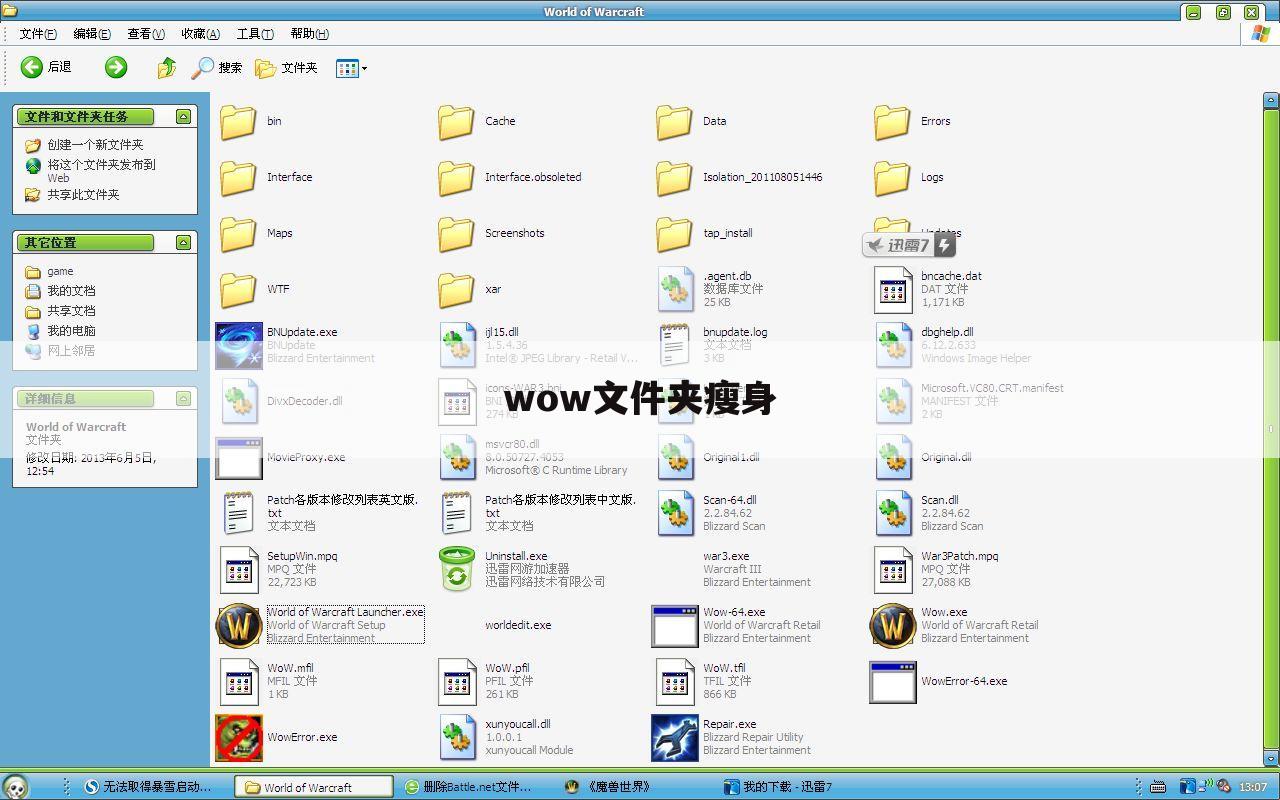Open the 帮助(H) menu
The image size is (1280, 800).
309,33
